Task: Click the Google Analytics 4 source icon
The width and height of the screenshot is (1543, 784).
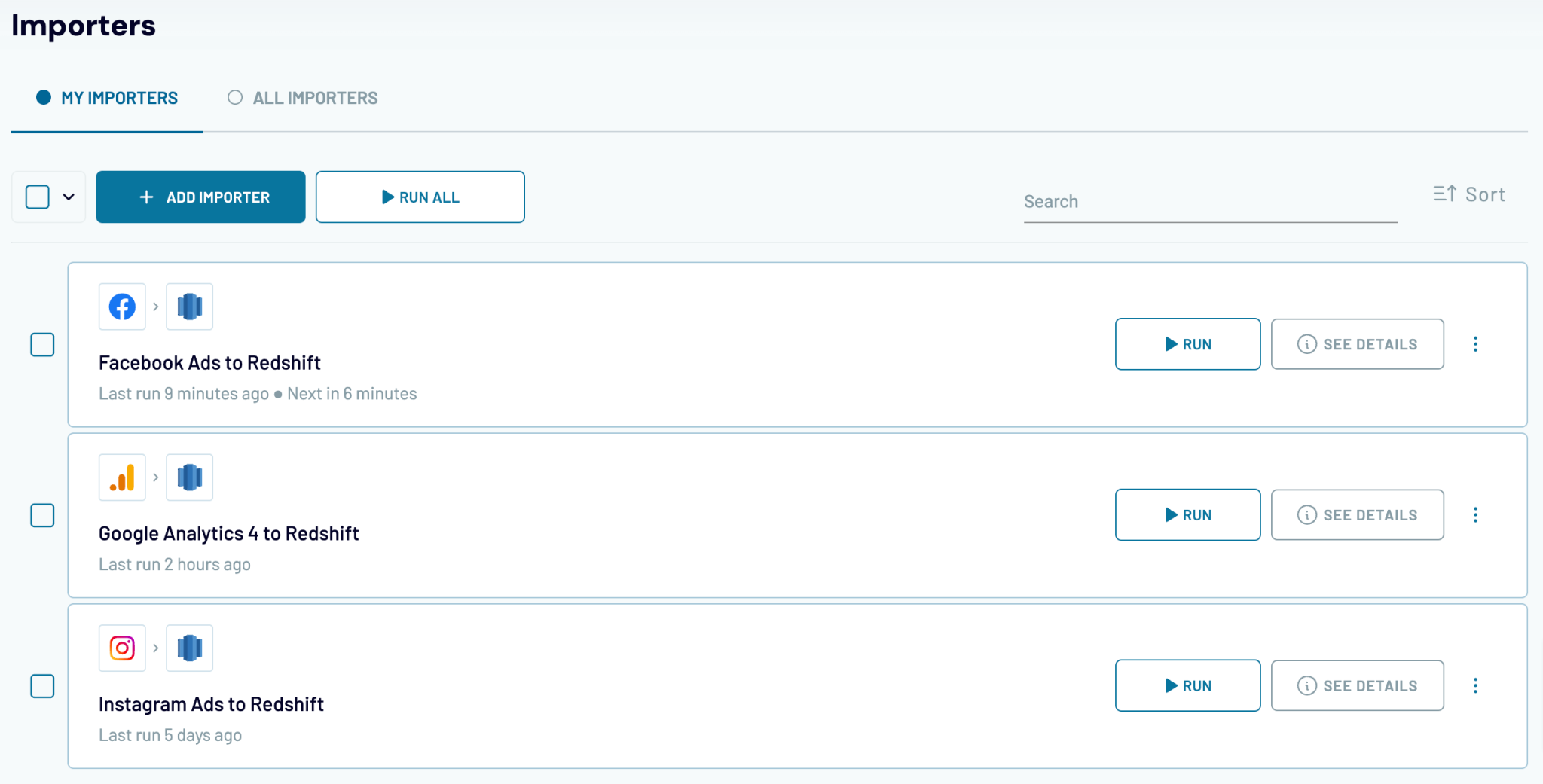Action: pos(121,477)
